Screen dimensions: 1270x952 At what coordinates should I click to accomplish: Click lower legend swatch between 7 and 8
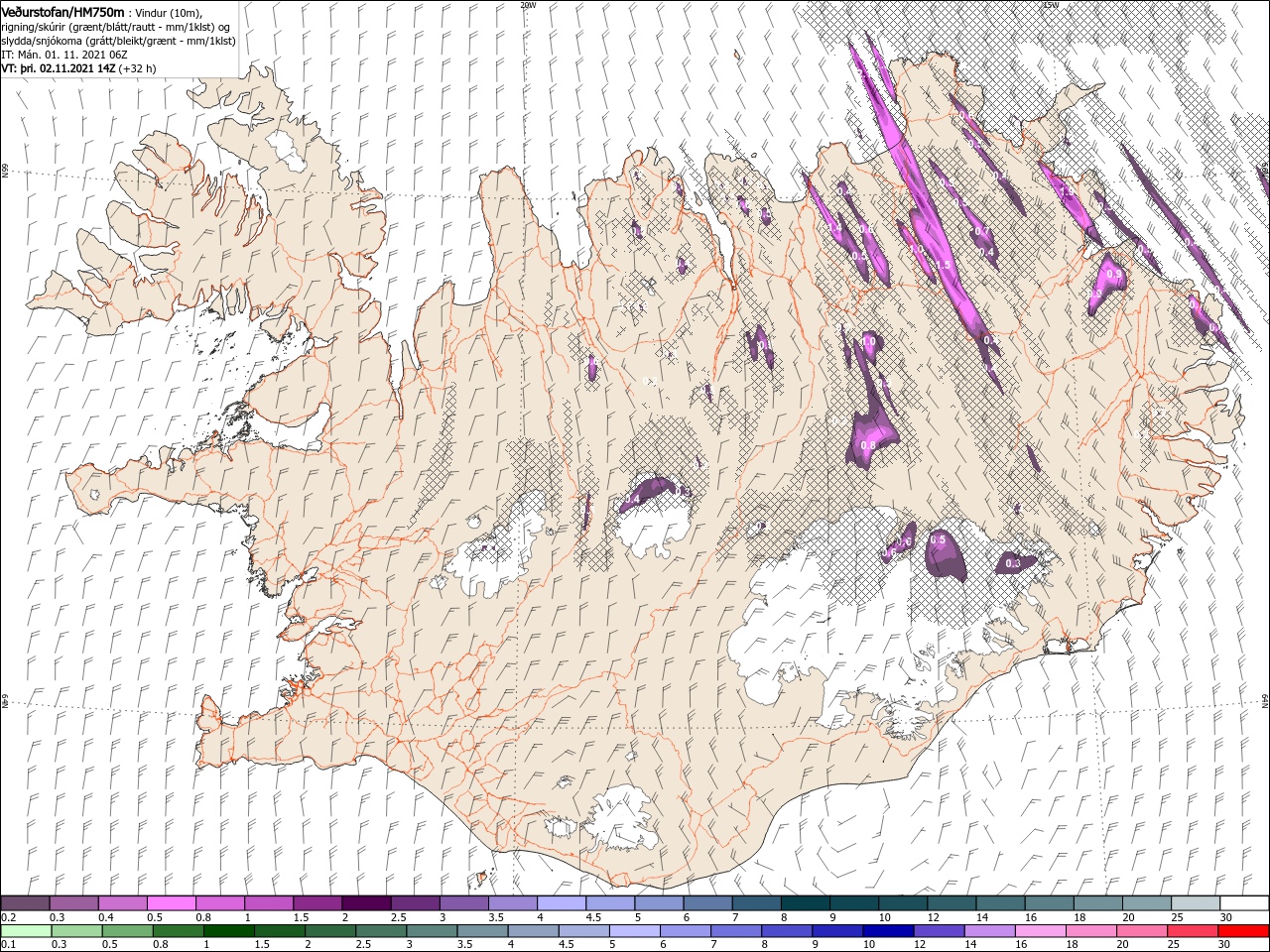[737, 931]
